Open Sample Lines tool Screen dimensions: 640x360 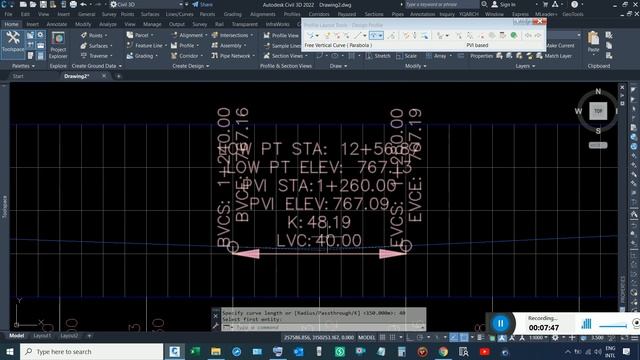[282, 46]
